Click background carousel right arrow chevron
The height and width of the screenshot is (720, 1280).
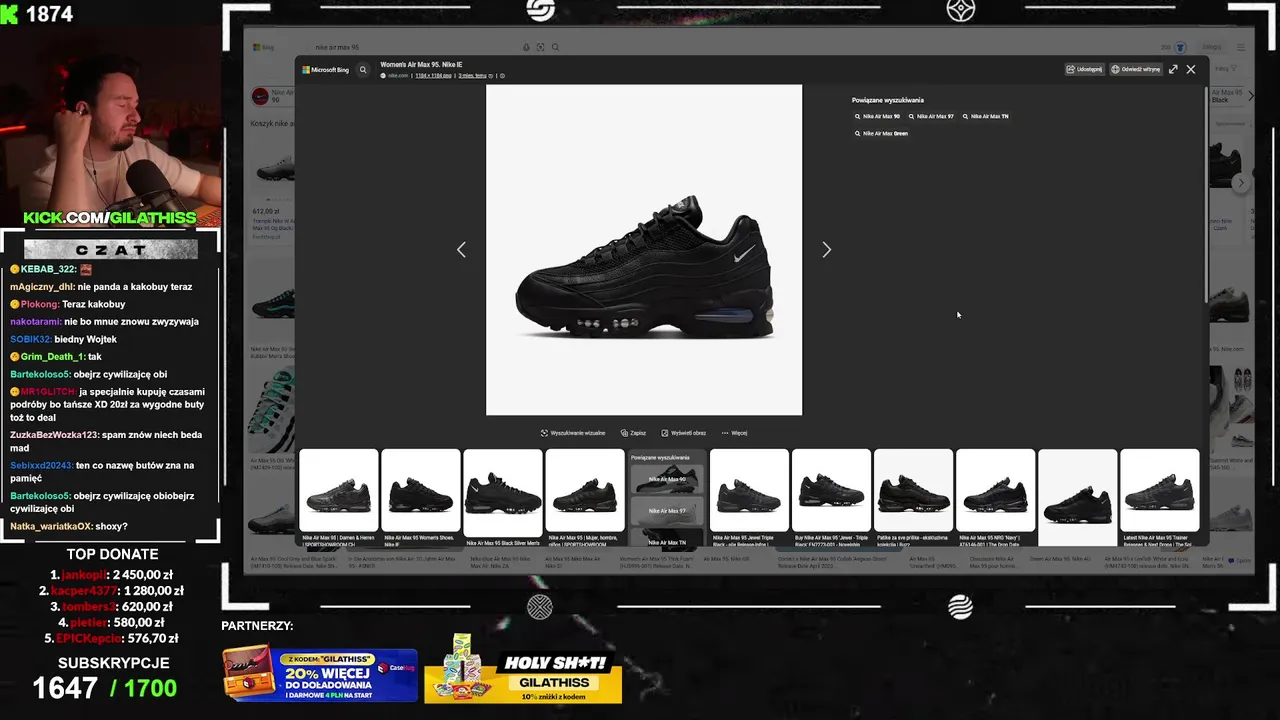(x=1241, y=183)
